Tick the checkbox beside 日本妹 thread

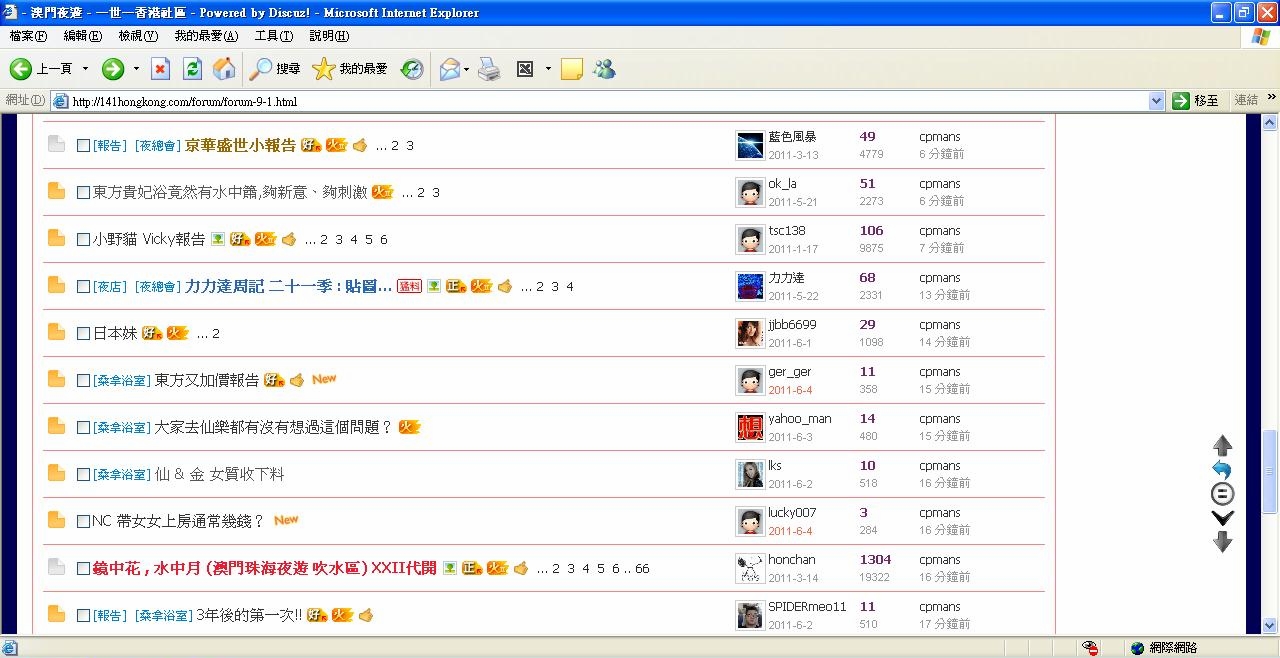84,333
